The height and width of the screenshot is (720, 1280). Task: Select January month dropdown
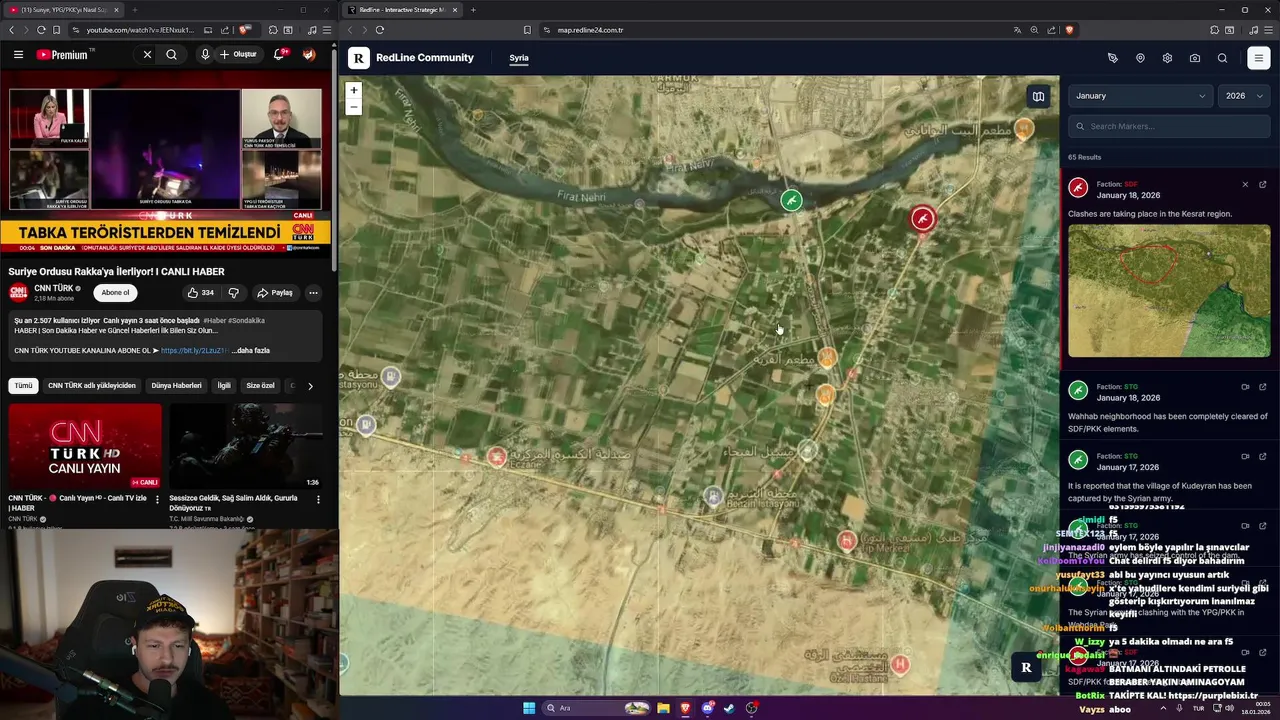point(1140,96)
